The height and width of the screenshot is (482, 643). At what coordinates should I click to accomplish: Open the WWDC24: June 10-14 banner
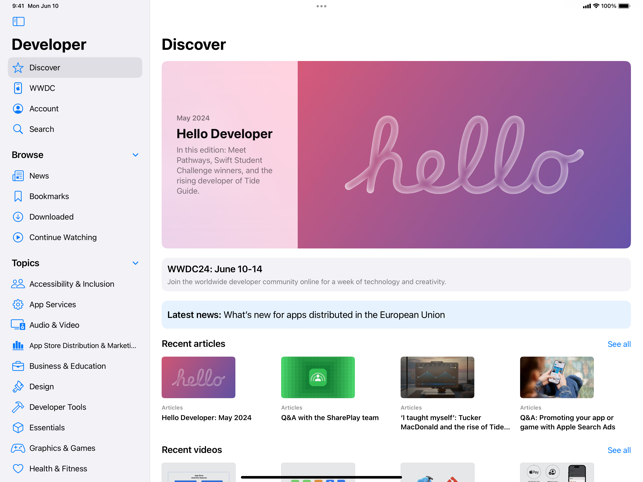point(396,275)
